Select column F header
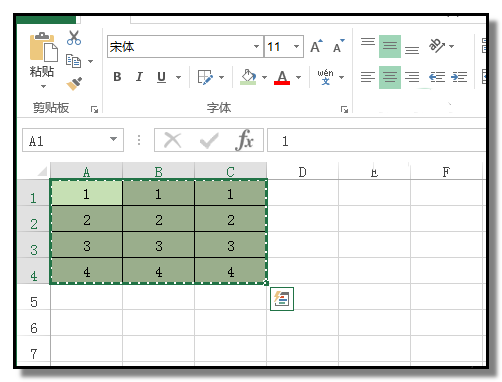The width and height of the screenshot is (502, 382). (x=446, y=171)
